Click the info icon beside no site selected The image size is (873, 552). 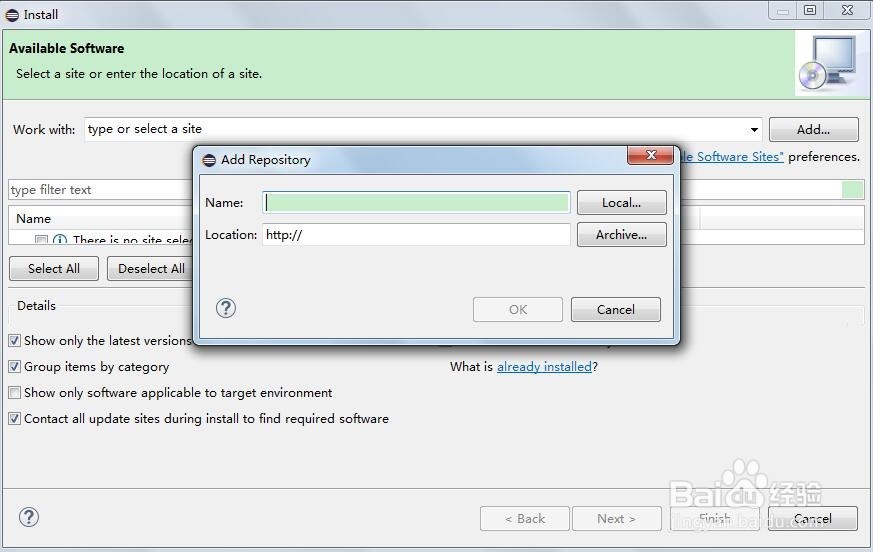60,240
